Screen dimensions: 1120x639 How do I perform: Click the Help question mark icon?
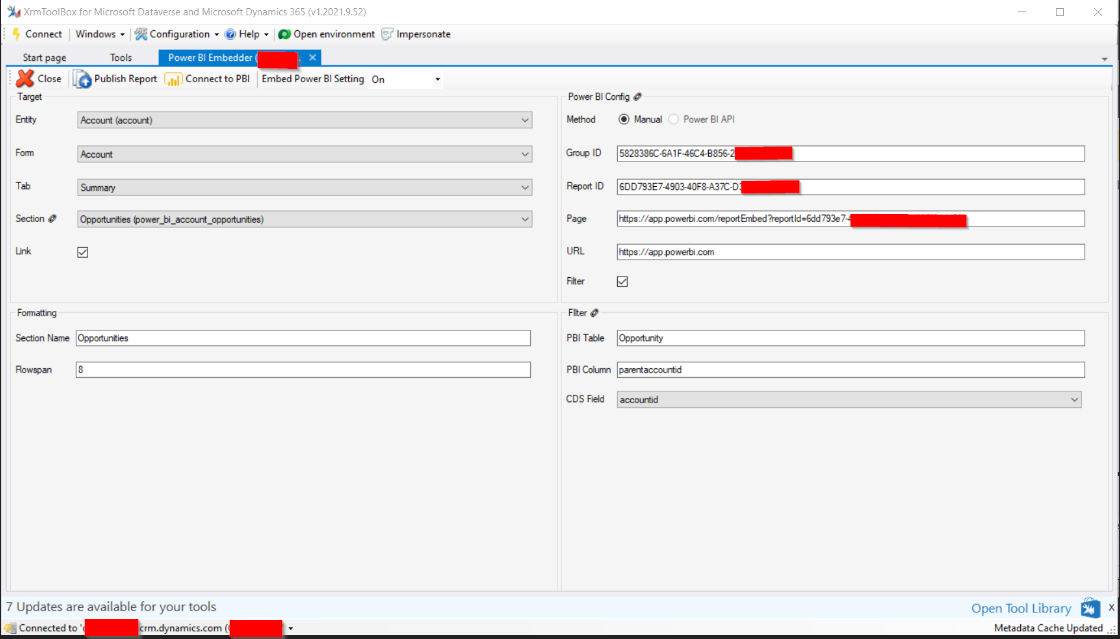[x=230, y=34]
